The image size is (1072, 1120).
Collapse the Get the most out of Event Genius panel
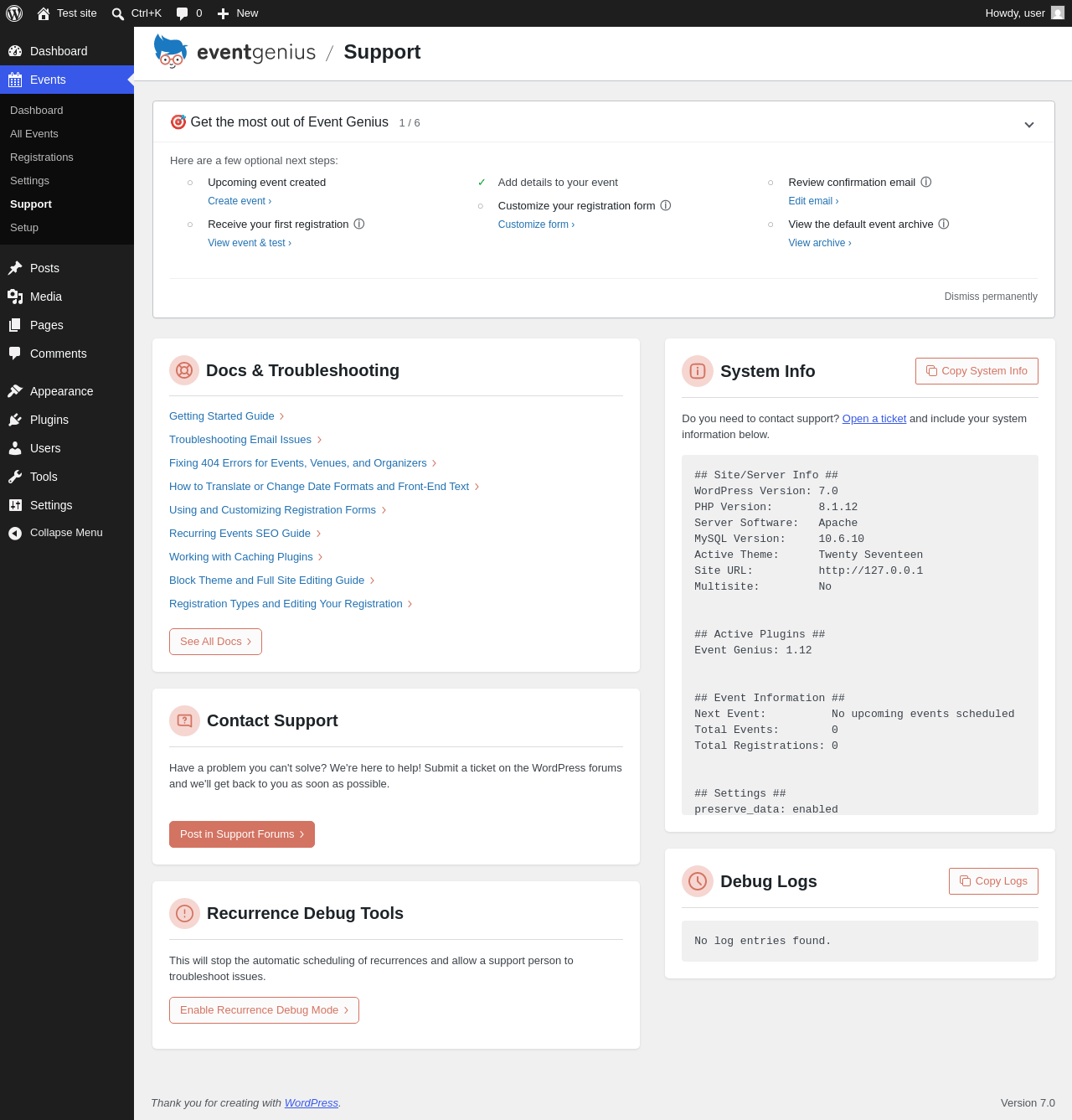pos(1029,124)
